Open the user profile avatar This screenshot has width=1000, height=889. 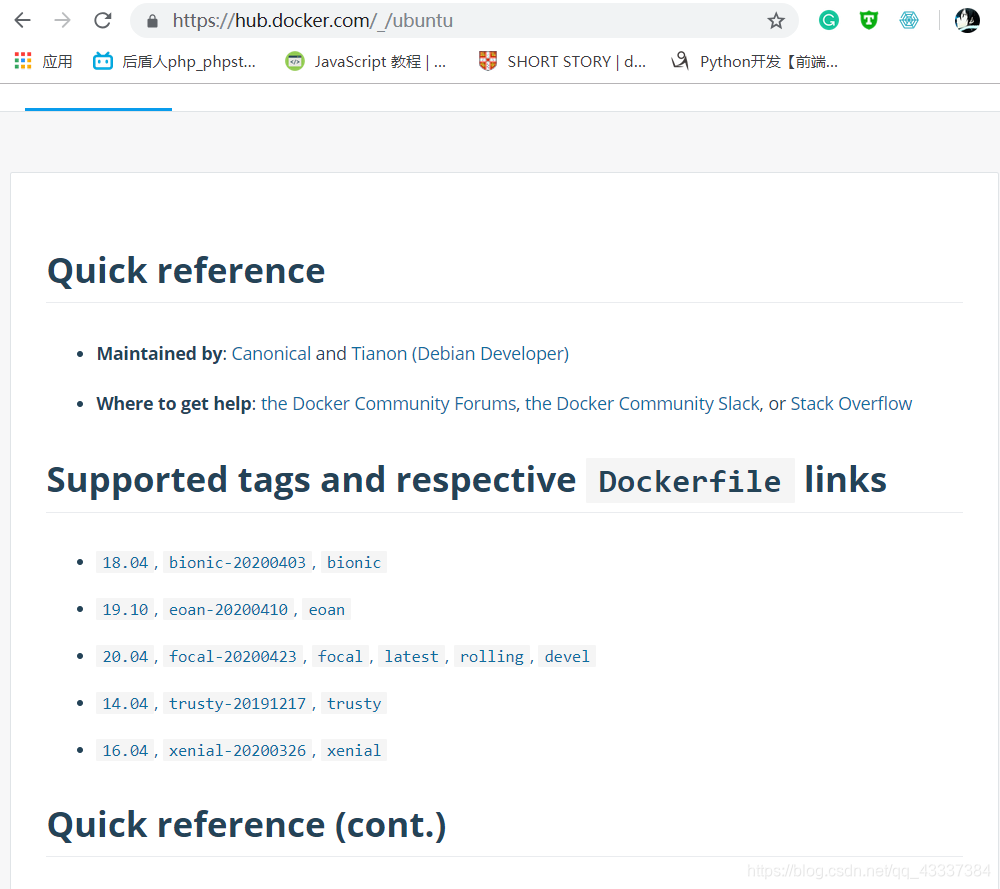point(967,20)
